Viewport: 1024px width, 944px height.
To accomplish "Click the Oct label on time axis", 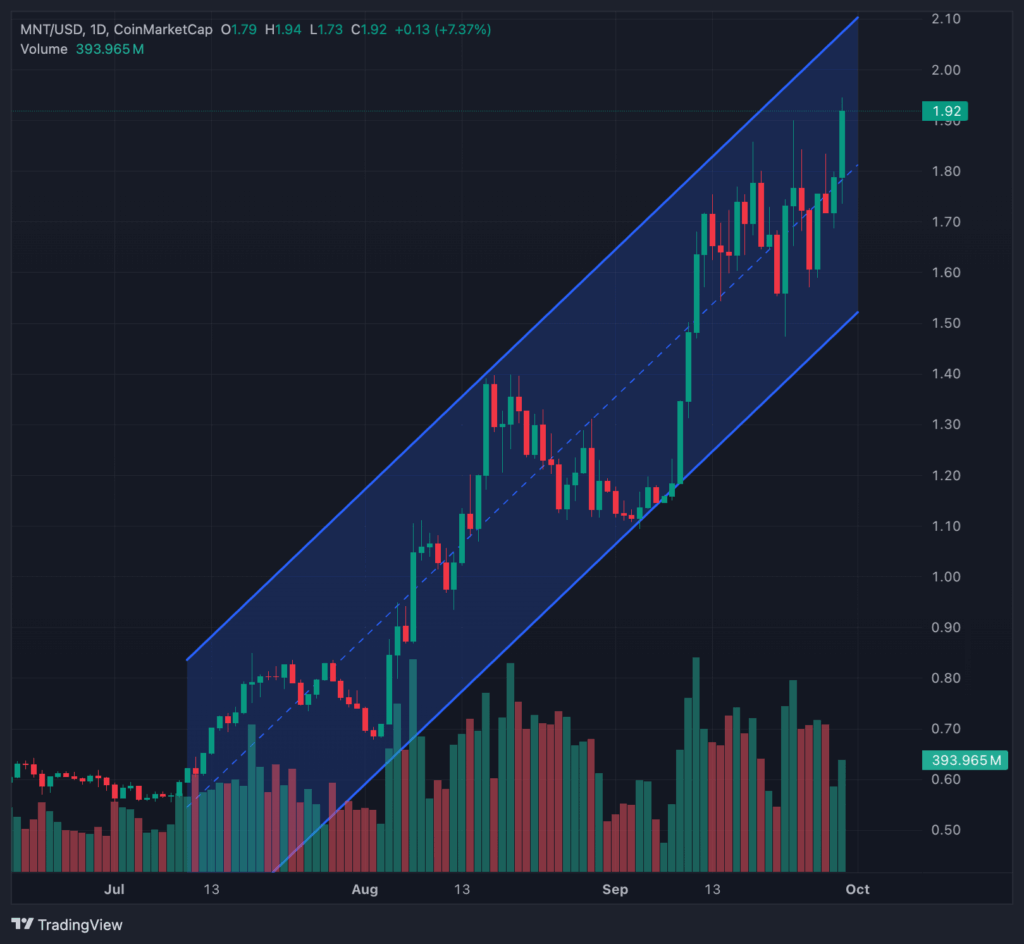I will click(x=857, y=889).
